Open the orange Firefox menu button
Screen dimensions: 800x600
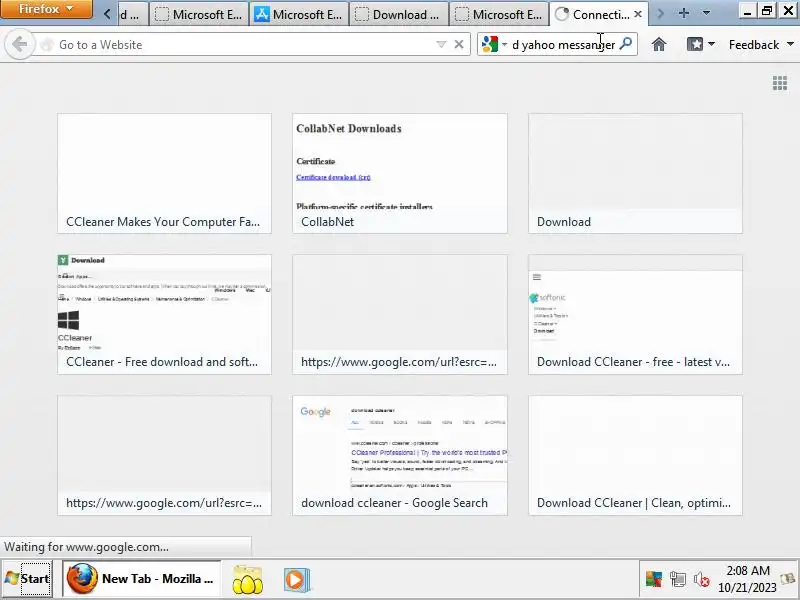(x=46, y=9)
